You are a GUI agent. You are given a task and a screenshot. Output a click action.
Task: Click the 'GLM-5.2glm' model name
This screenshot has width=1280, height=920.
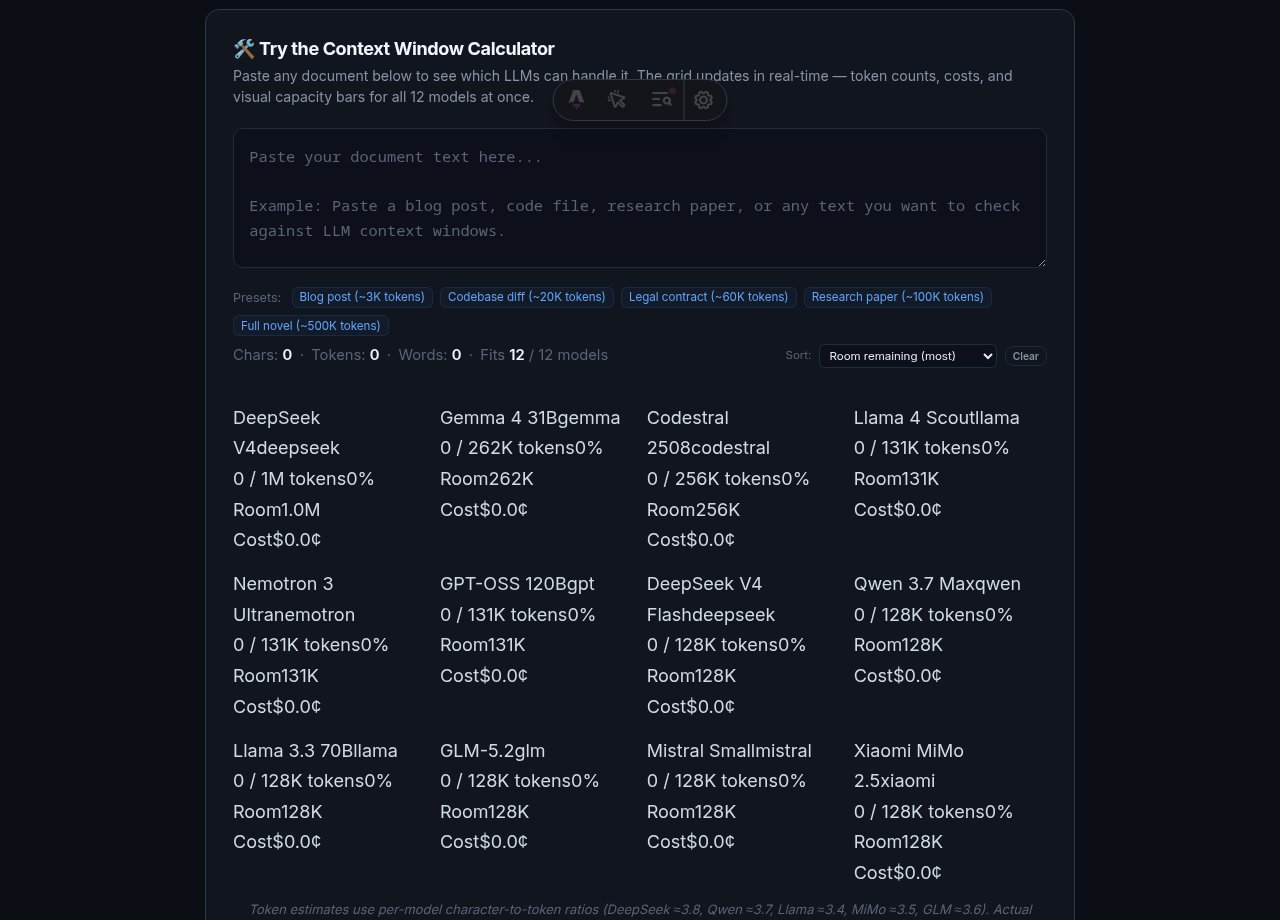(493, 751)
